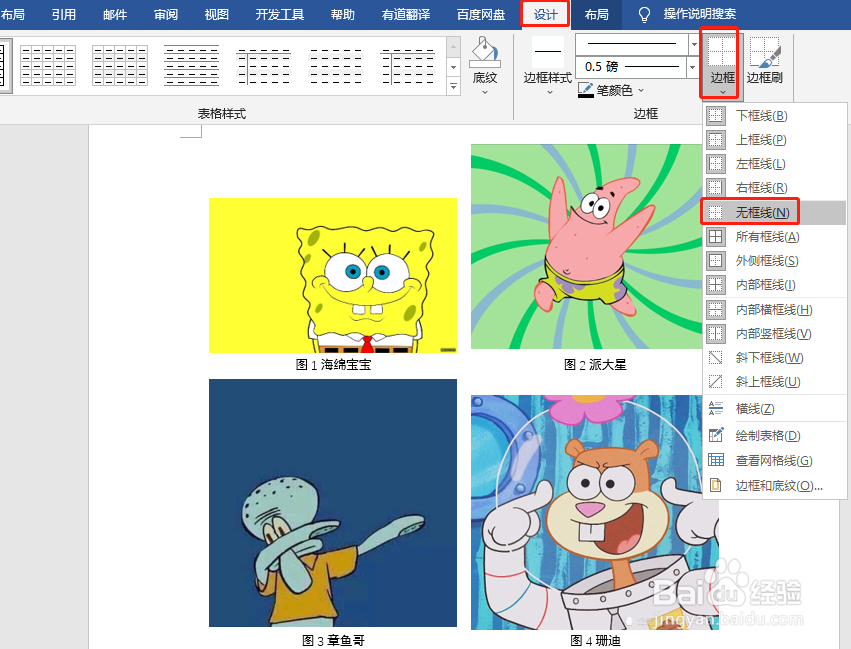This screenshot has height=649, width=851.
Task: Select the Patrick picture 图 2
Action: pos(587,246)
